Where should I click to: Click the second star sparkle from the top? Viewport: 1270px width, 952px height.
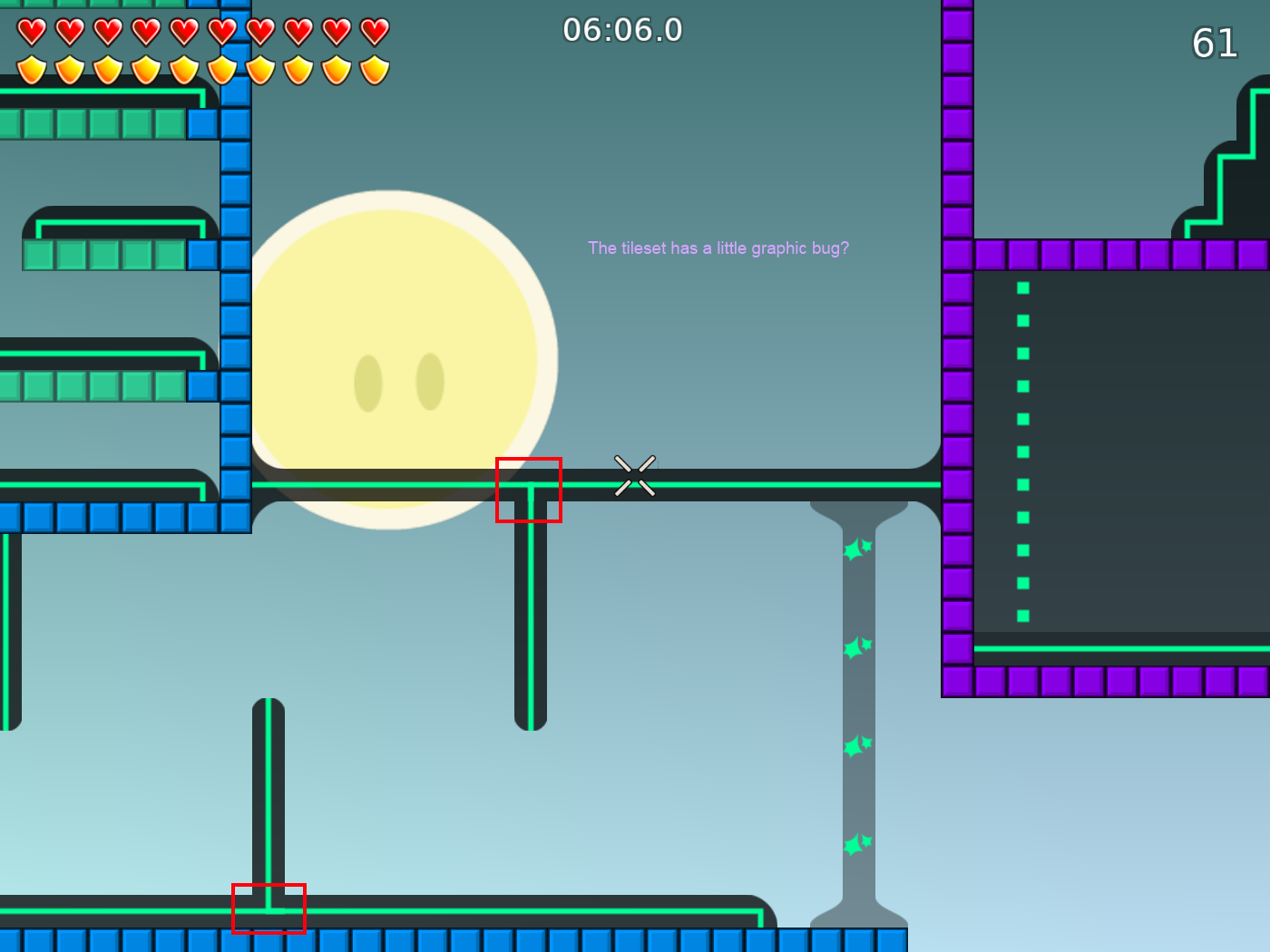pos(854,646)
